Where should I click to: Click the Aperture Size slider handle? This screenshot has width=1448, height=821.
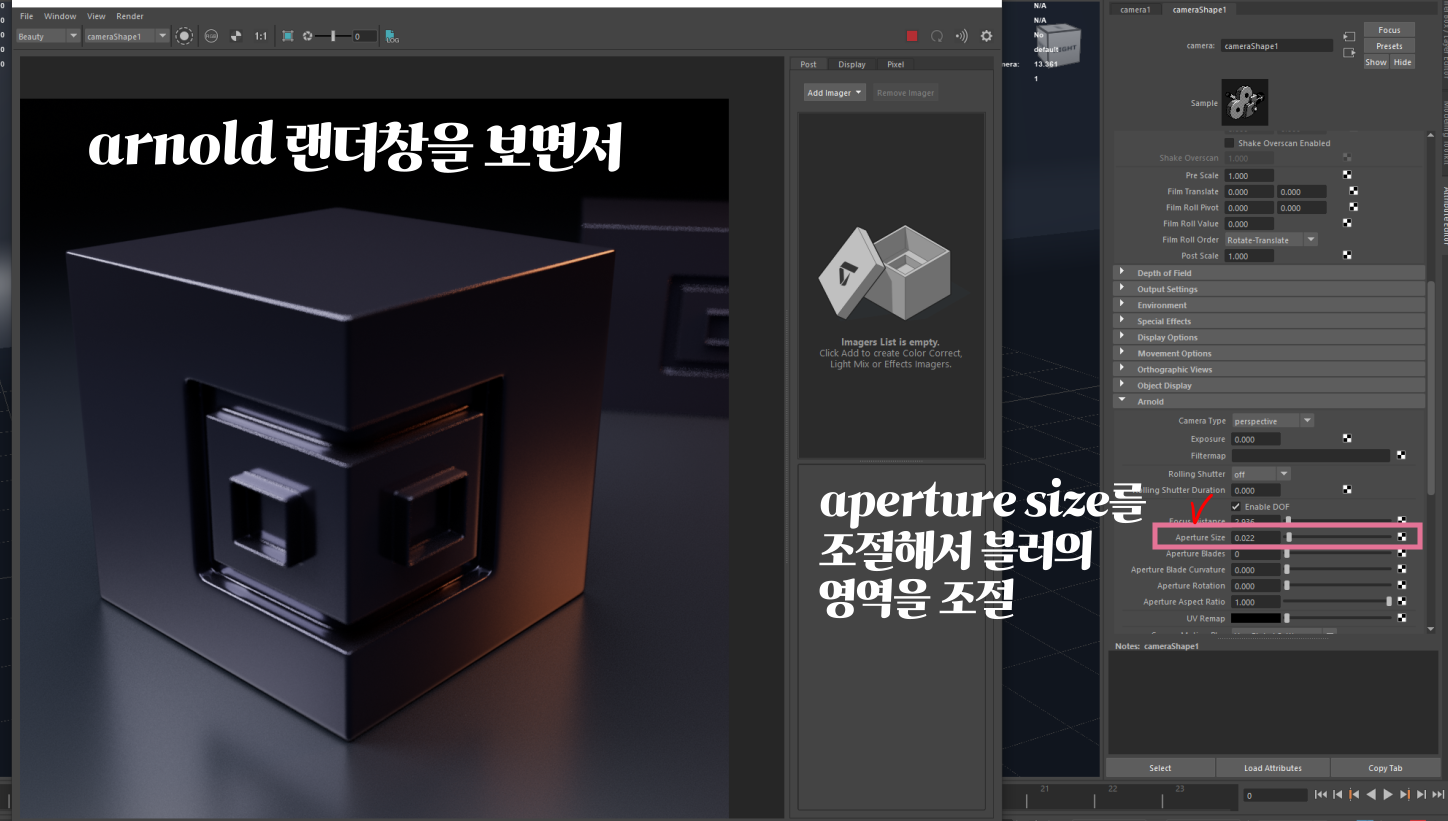click(1289, 537)
